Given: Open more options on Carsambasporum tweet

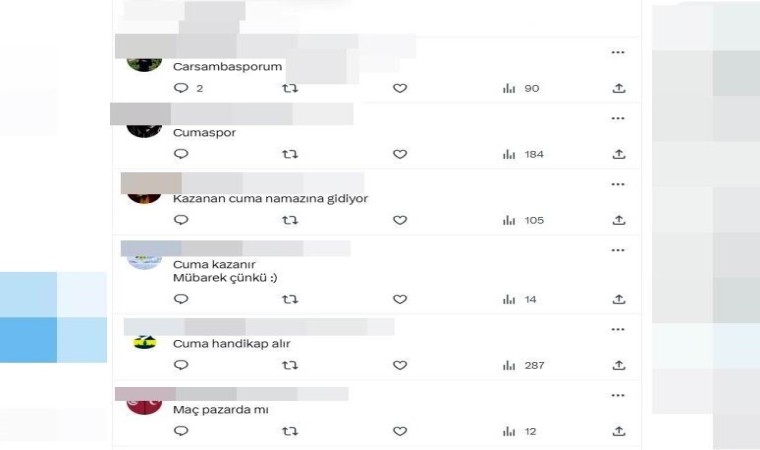Looking at the screenshot, I should (x=618, y=52).
